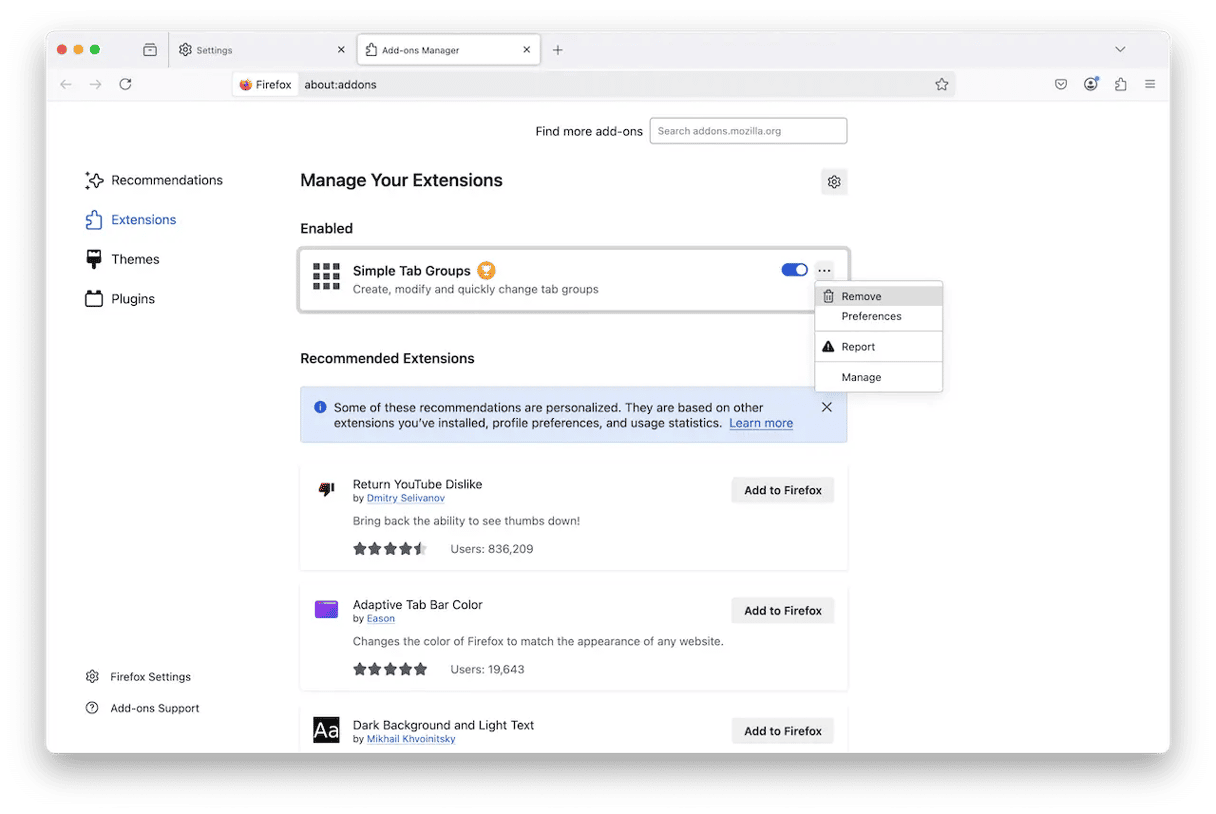Screen dimensions: 1216x814
Task: Click the Adaptive Tab Bar Color star rating
Action: point(390,669)
